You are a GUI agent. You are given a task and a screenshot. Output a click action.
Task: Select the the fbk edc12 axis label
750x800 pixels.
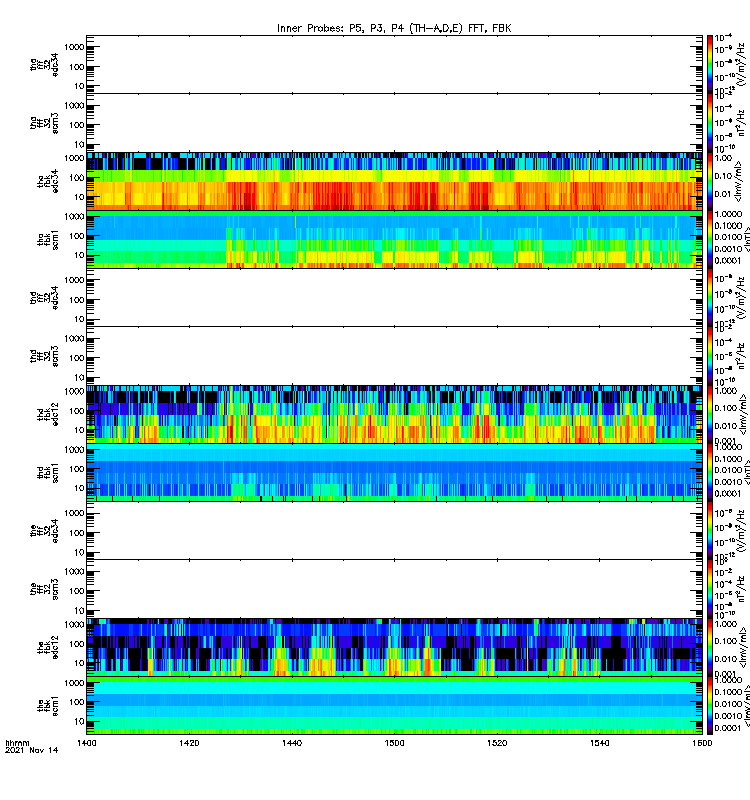(x=48, y=647)
